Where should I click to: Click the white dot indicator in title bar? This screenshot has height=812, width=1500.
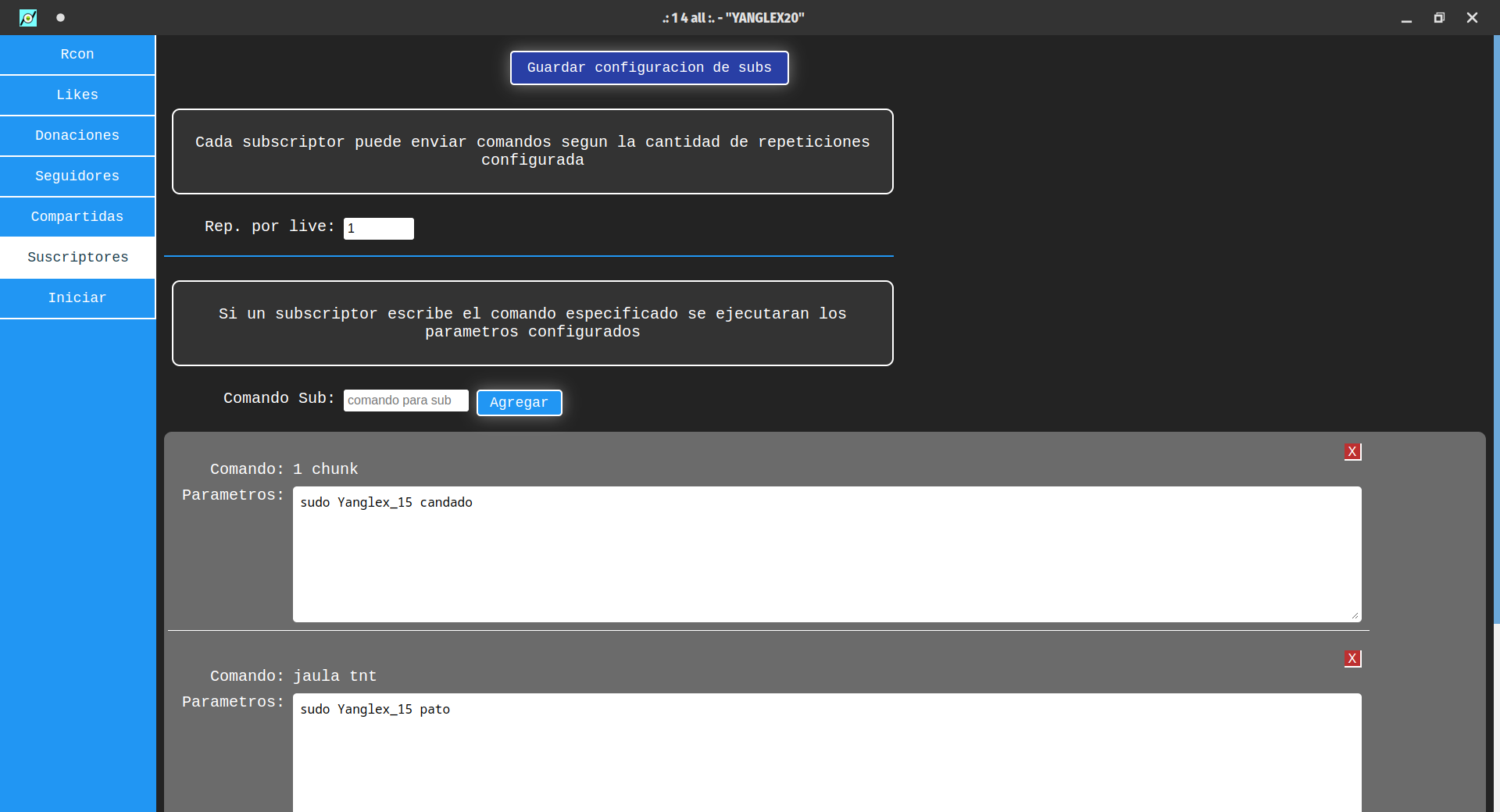[60, 17]
